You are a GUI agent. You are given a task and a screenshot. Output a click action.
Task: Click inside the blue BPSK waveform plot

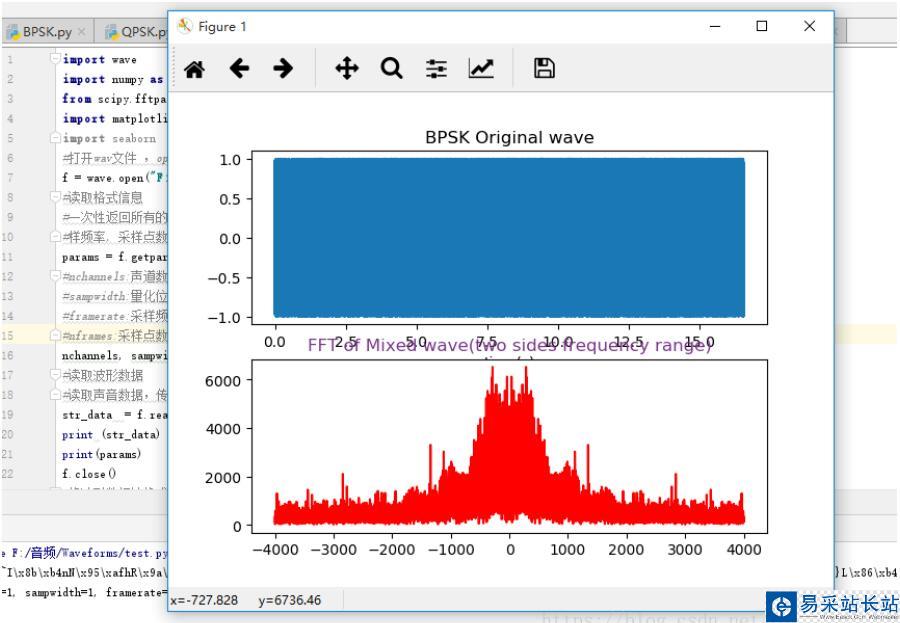[x=509, y=238]
